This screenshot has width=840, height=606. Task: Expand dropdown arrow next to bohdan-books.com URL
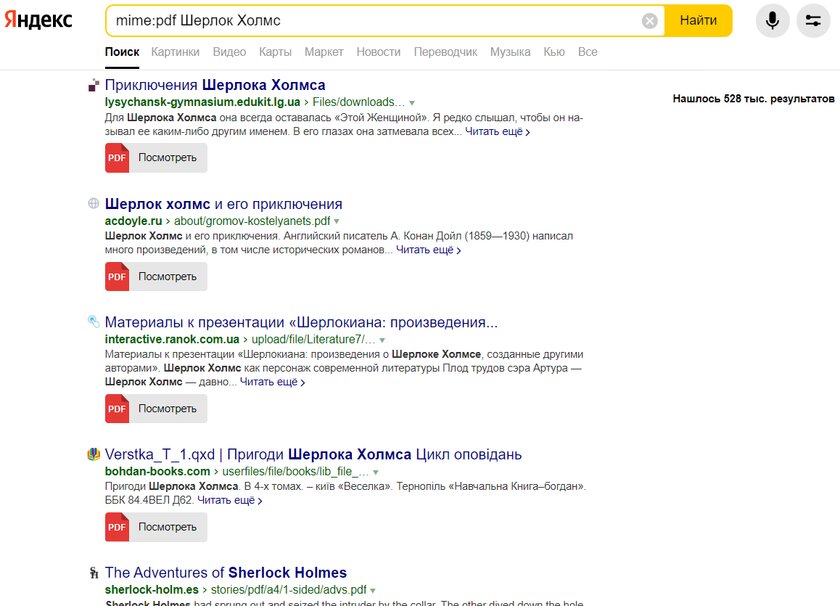coord(376,472)
